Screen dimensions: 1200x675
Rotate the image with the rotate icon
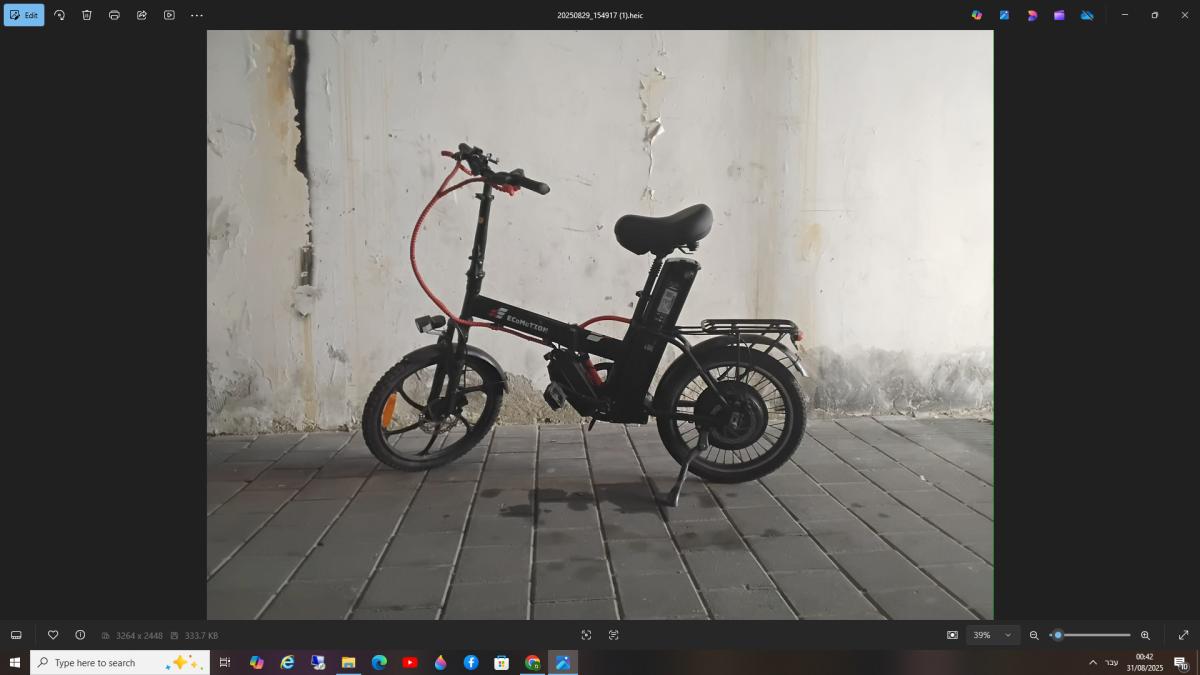(x=59, y=15)
